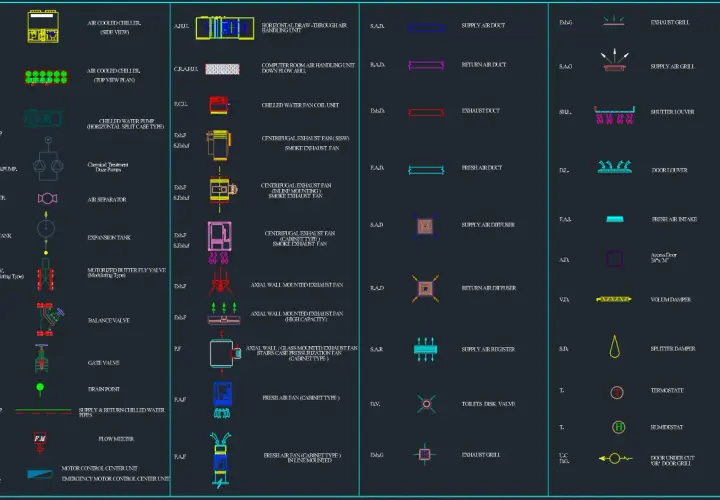
Task: Select the air cooled chiller side view symbol
Action: pos(43,27)
